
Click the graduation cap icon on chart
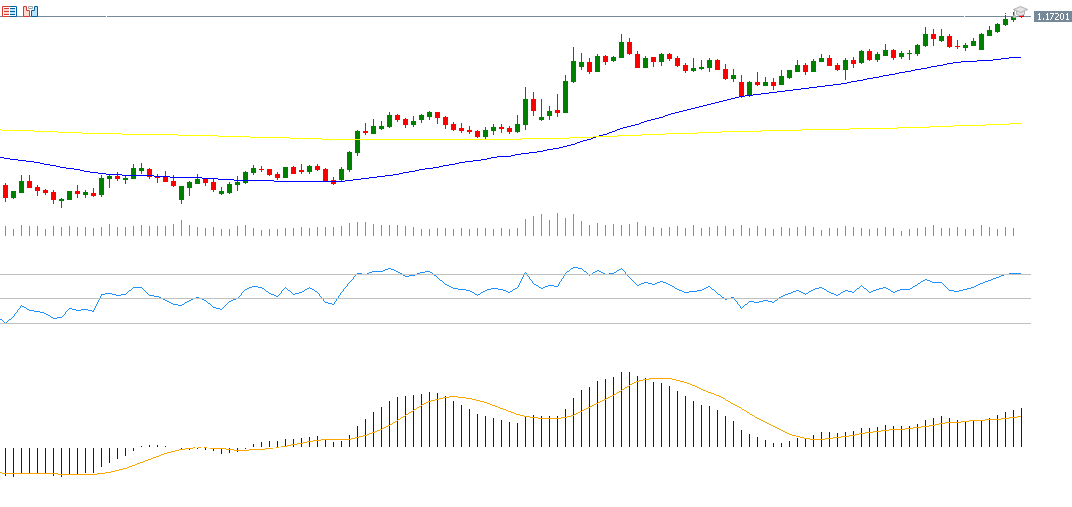(x=1020, y=12)
